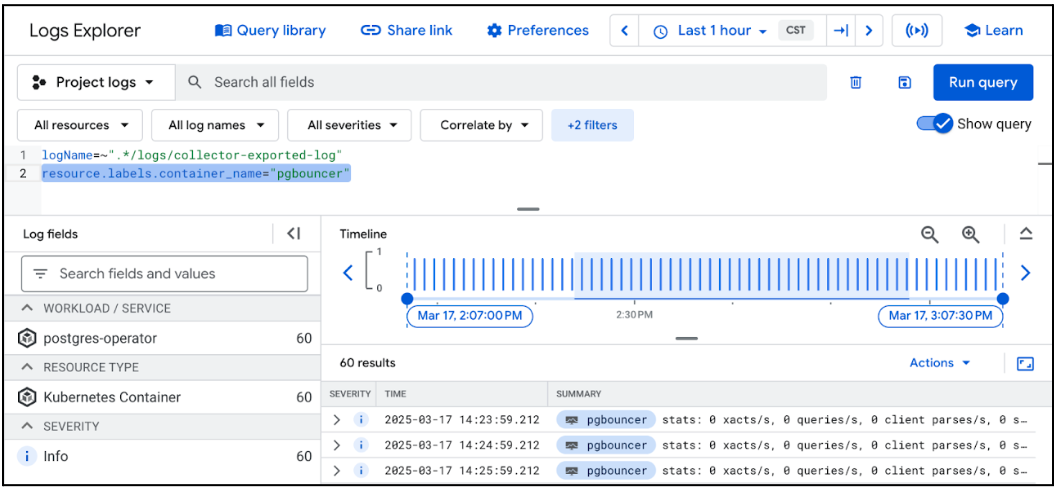Click timestamp 2025-03-17 14:24:59.212
1056x488 pixels.
pos(462,445)
